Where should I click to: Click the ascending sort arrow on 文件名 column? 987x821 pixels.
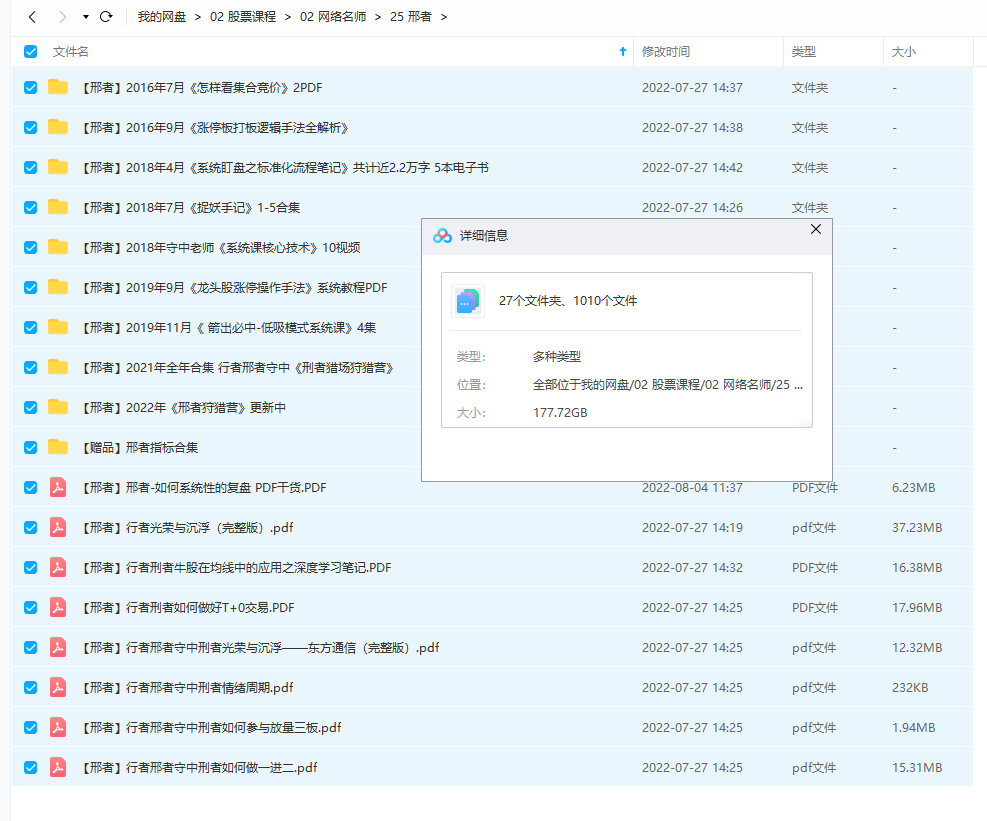point(623,51)
